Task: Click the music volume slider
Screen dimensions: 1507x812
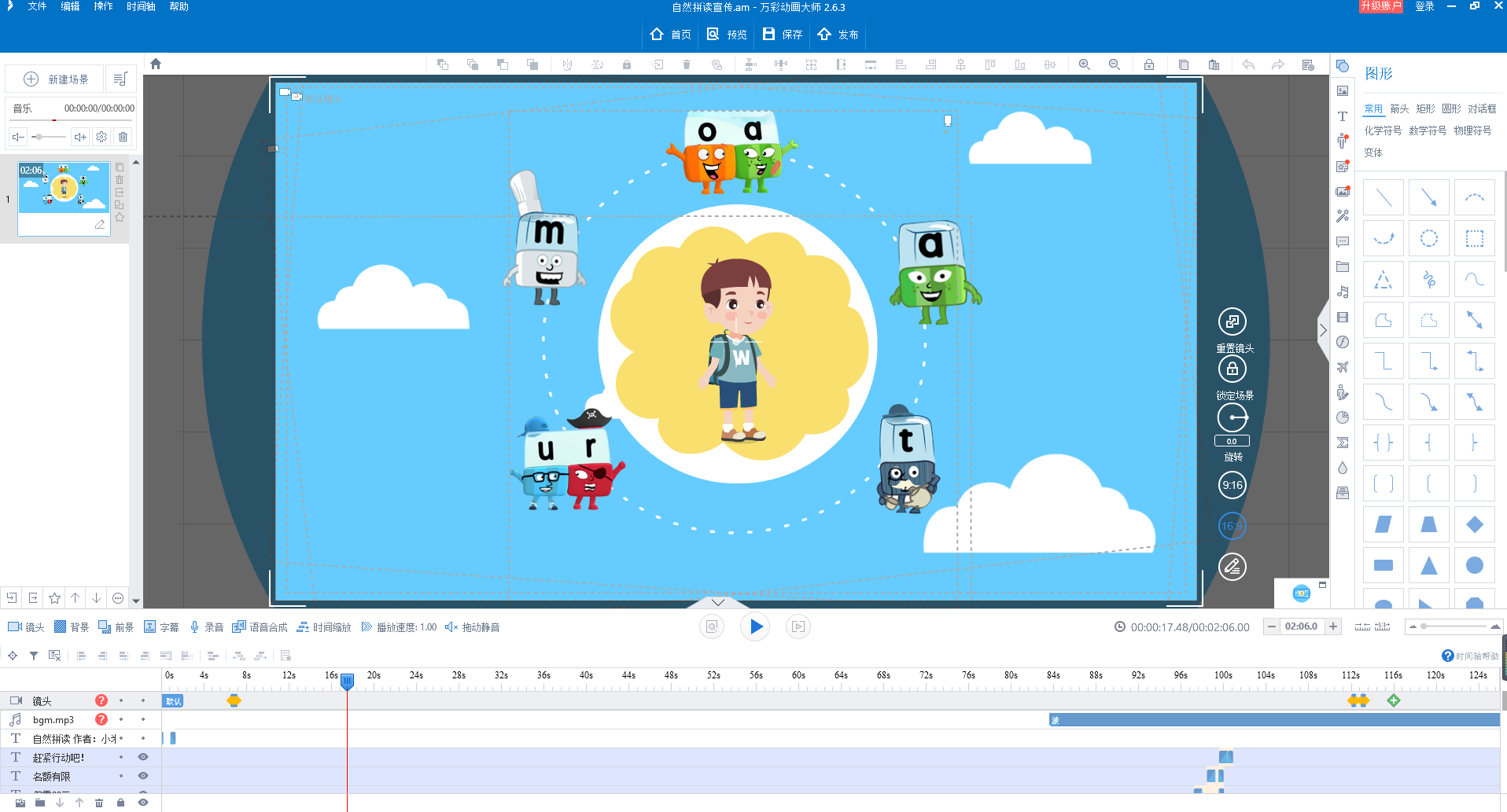Action: click(x=49, y=137)
